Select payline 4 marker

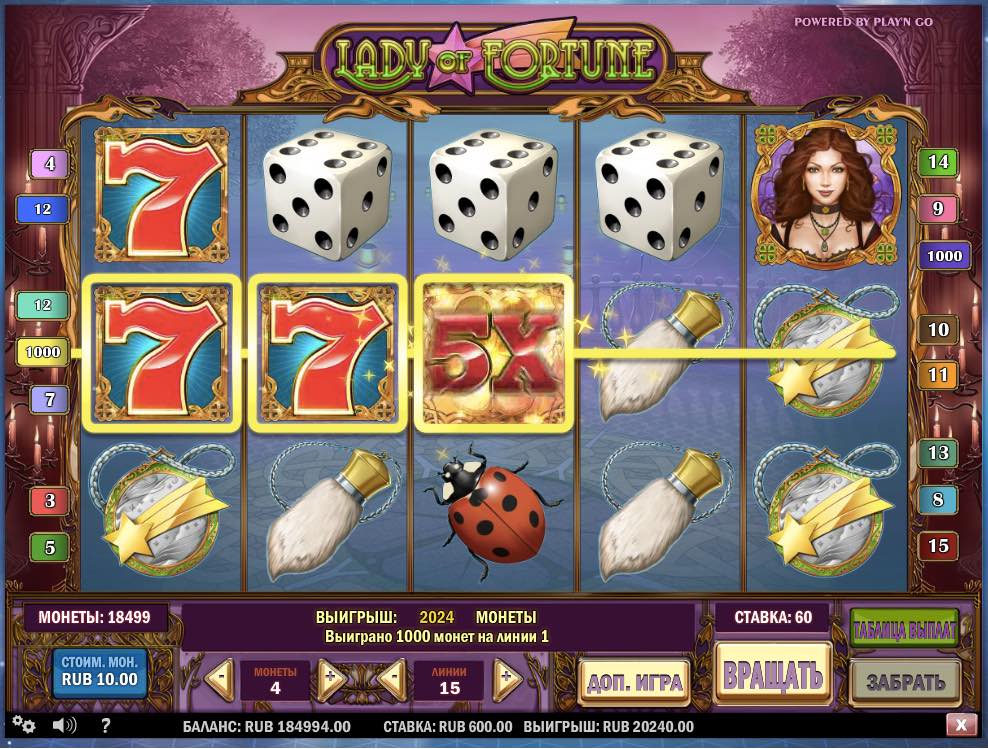pos(49,164)
